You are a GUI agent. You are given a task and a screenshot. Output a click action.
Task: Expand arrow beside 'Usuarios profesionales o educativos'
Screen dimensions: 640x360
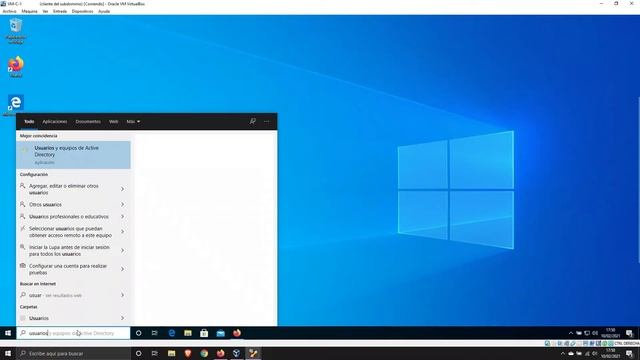(x=122, y=216)
